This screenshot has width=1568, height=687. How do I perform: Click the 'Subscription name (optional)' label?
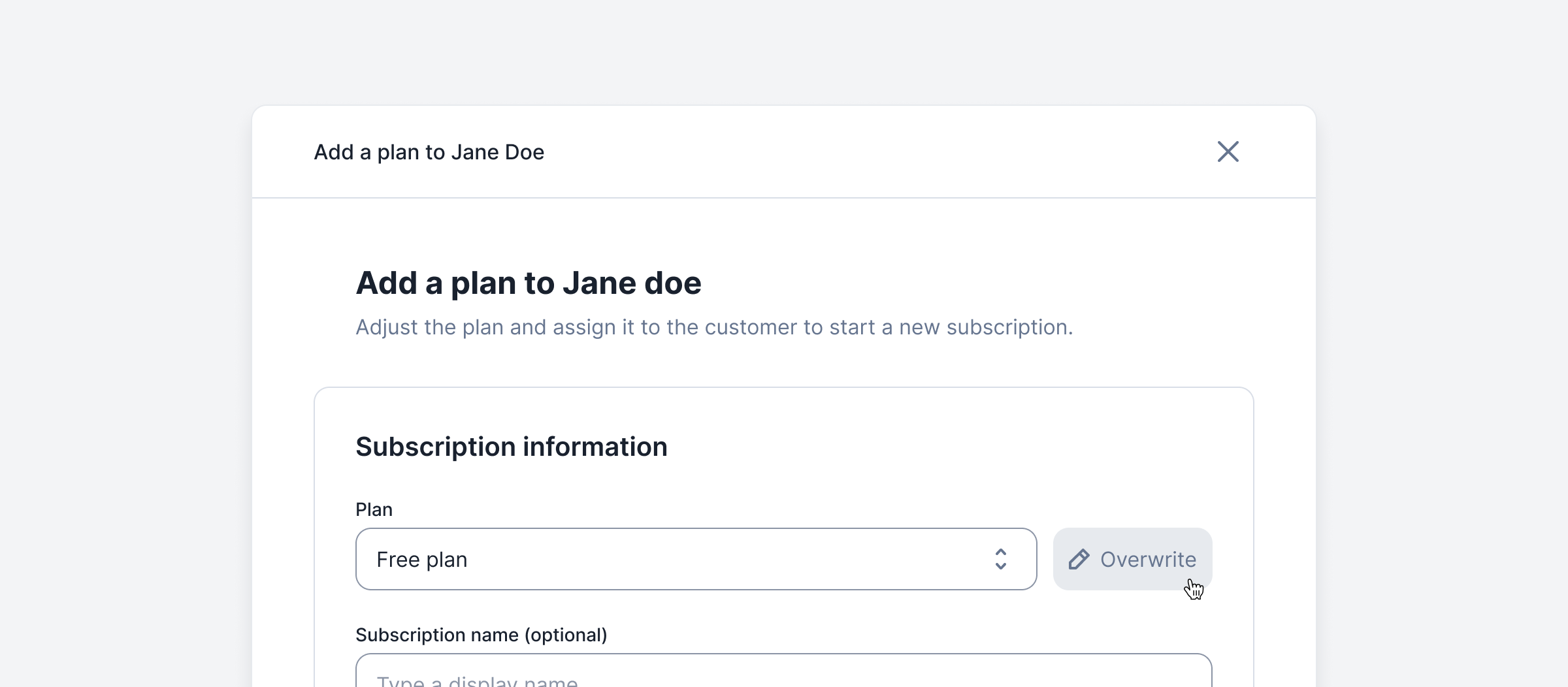[x=481, y=635]
